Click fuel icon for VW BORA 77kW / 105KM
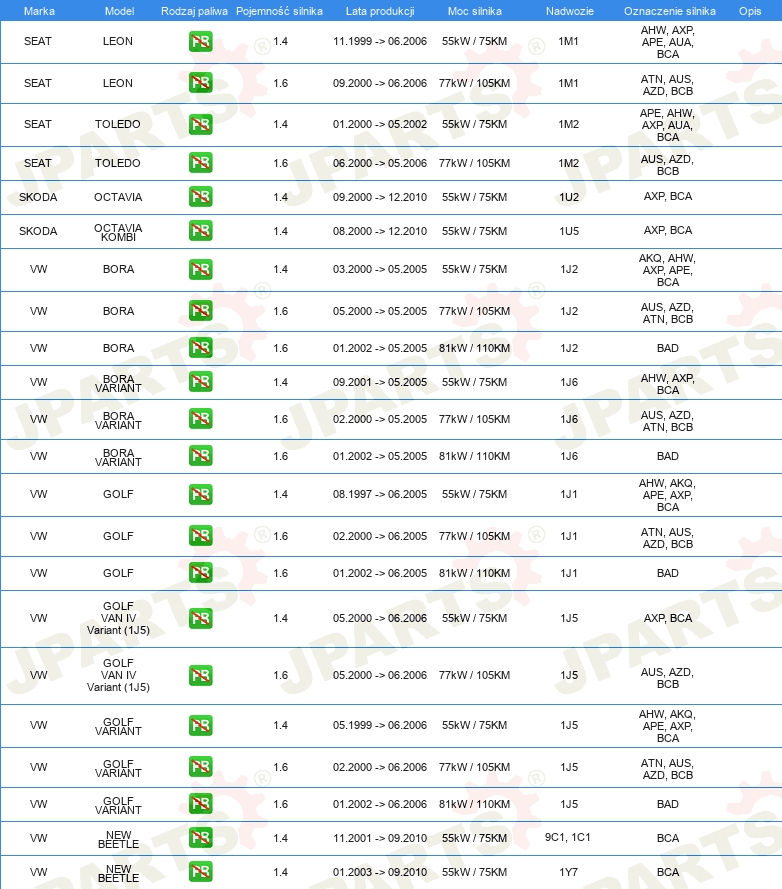The height and width of the screenshot is (889, 782). (x=201, y=311)
